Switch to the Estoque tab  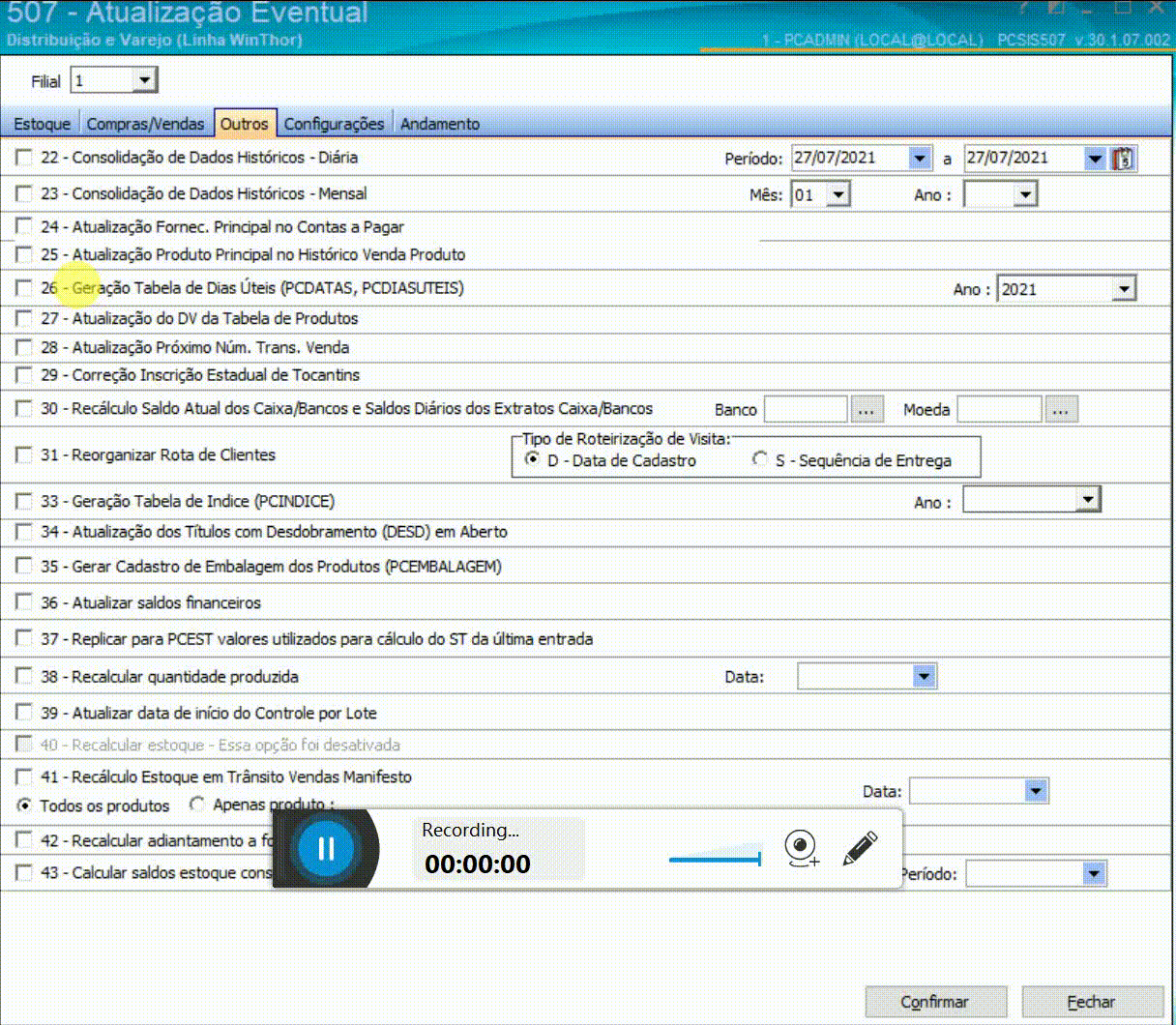click(42, 124)
